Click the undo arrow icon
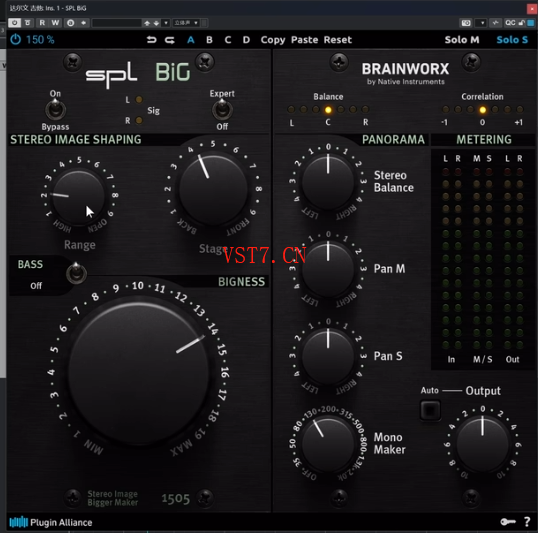This screenshot has width=538, height=533. pyautogui.click(x=151, y=40)
